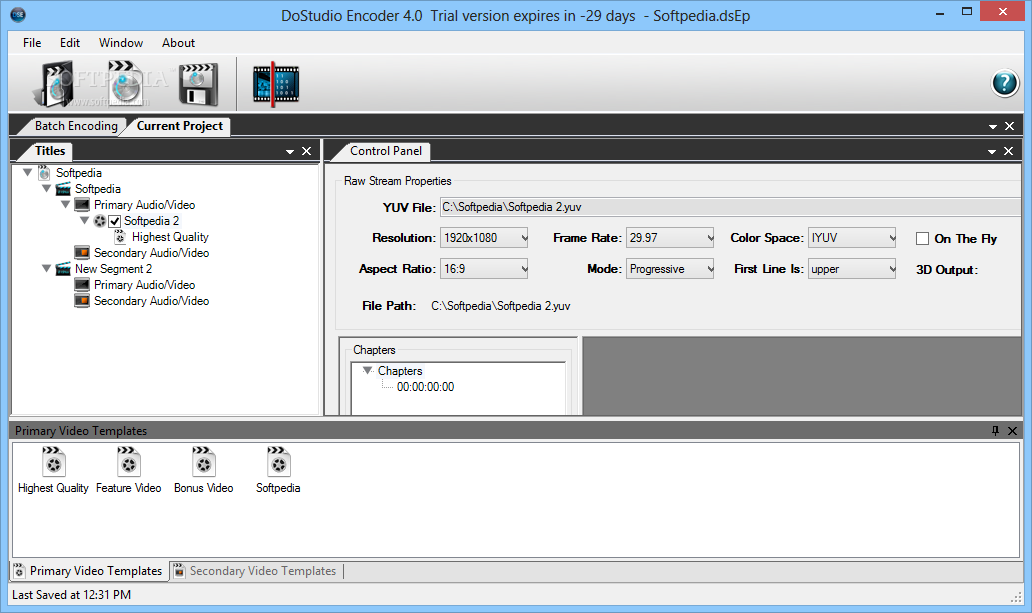Screen dimensions: 1032x613
Task: Click the 'Last Saved at 12:31 PM' status text
Action: (x=72, y=595)
